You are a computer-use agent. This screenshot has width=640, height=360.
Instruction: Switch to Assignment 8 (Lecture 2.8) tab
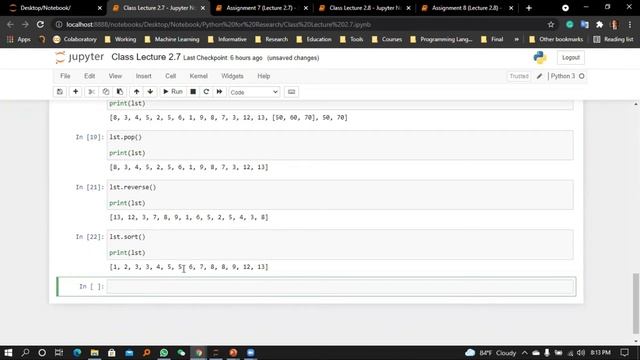tap(467, 8)
